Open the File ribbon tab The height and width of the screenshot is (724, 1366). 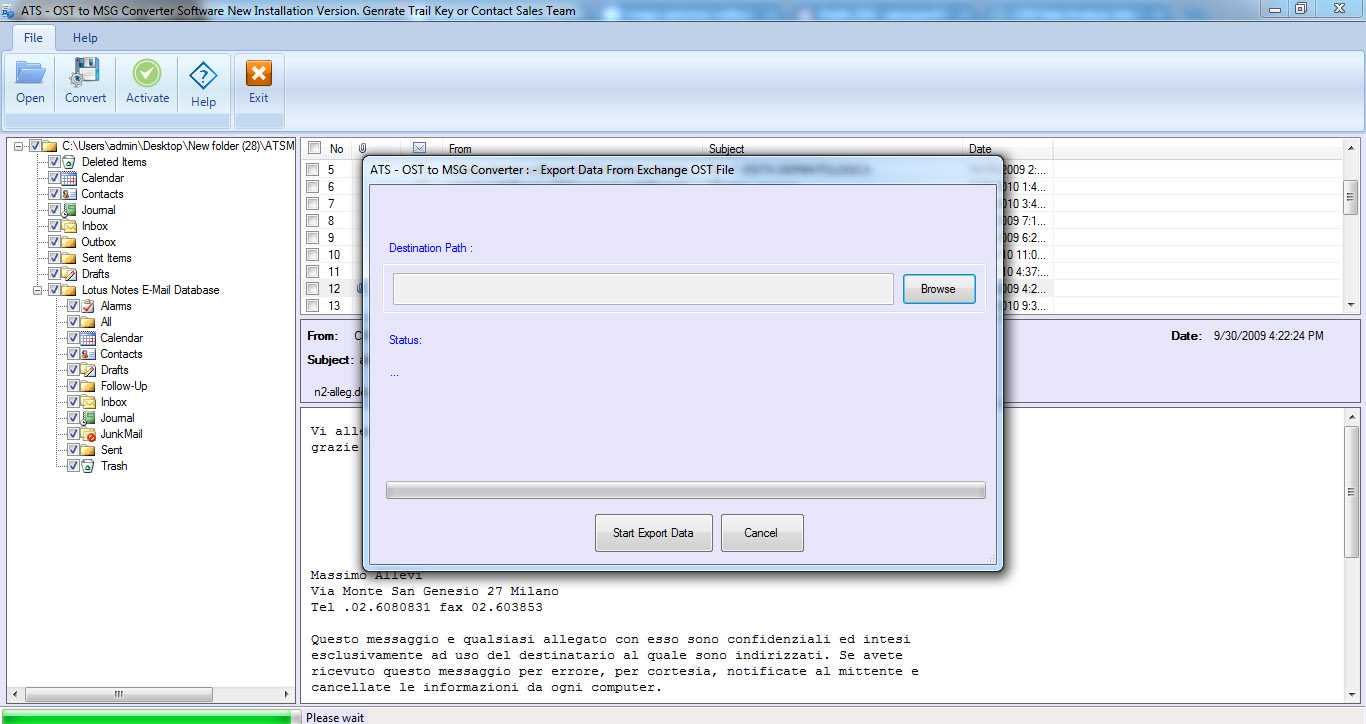point(33,37)
